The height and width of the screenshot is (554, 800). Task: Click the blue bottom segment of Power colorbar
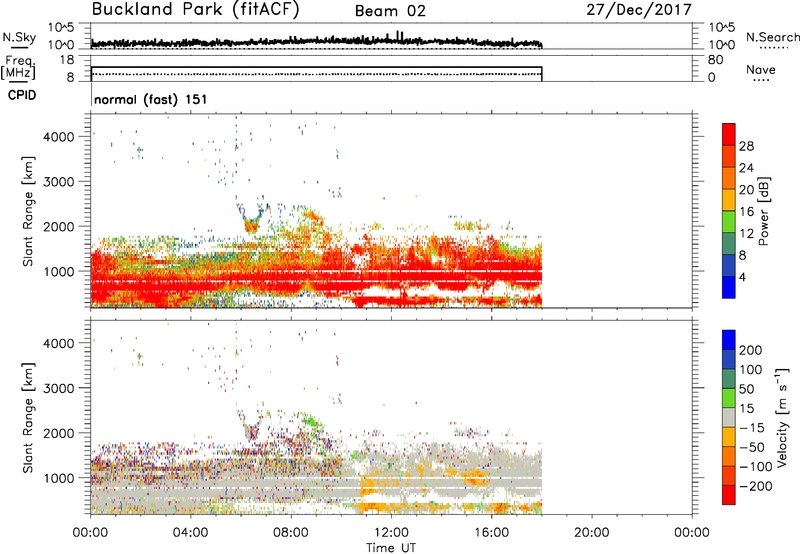click(729, 287)
